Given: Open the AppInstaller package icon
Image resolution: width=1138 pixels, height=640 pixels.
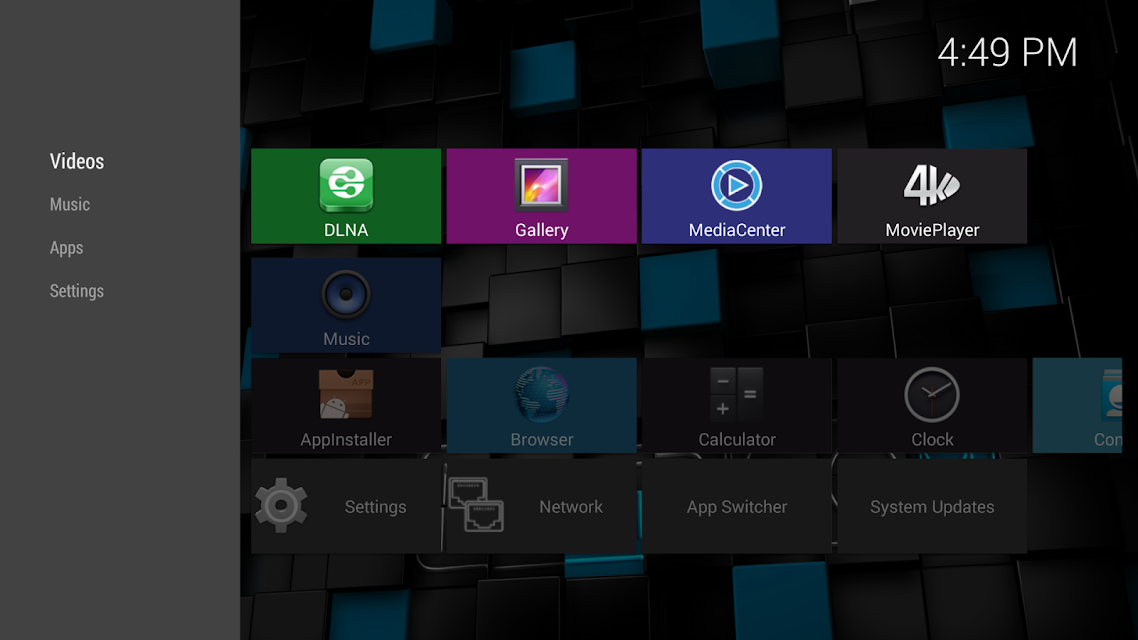Looking at the screenshot, I should [x=346, y=394].
